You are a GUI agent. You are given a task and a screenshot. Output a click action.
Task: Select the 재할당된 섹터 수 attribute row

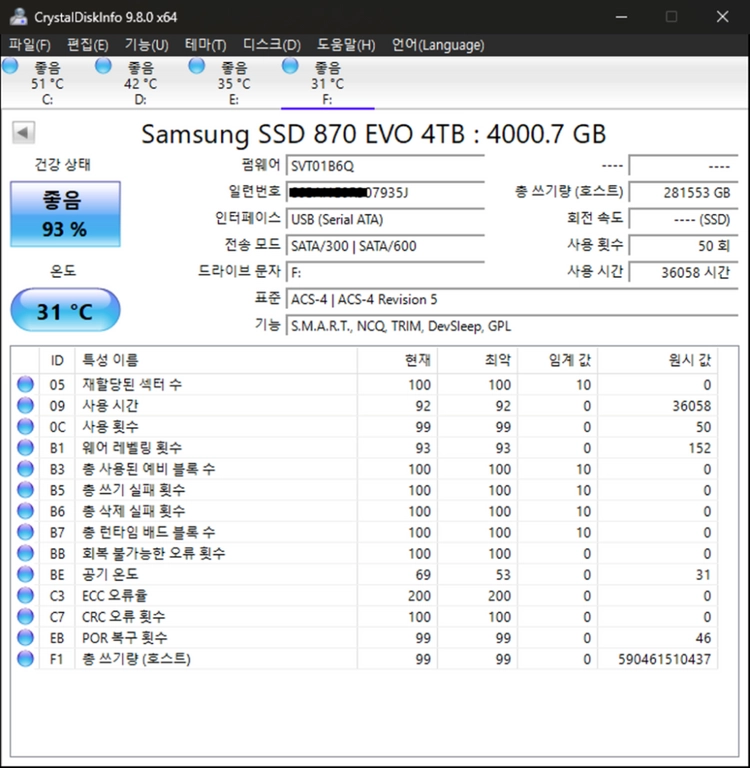click(364, 384)
